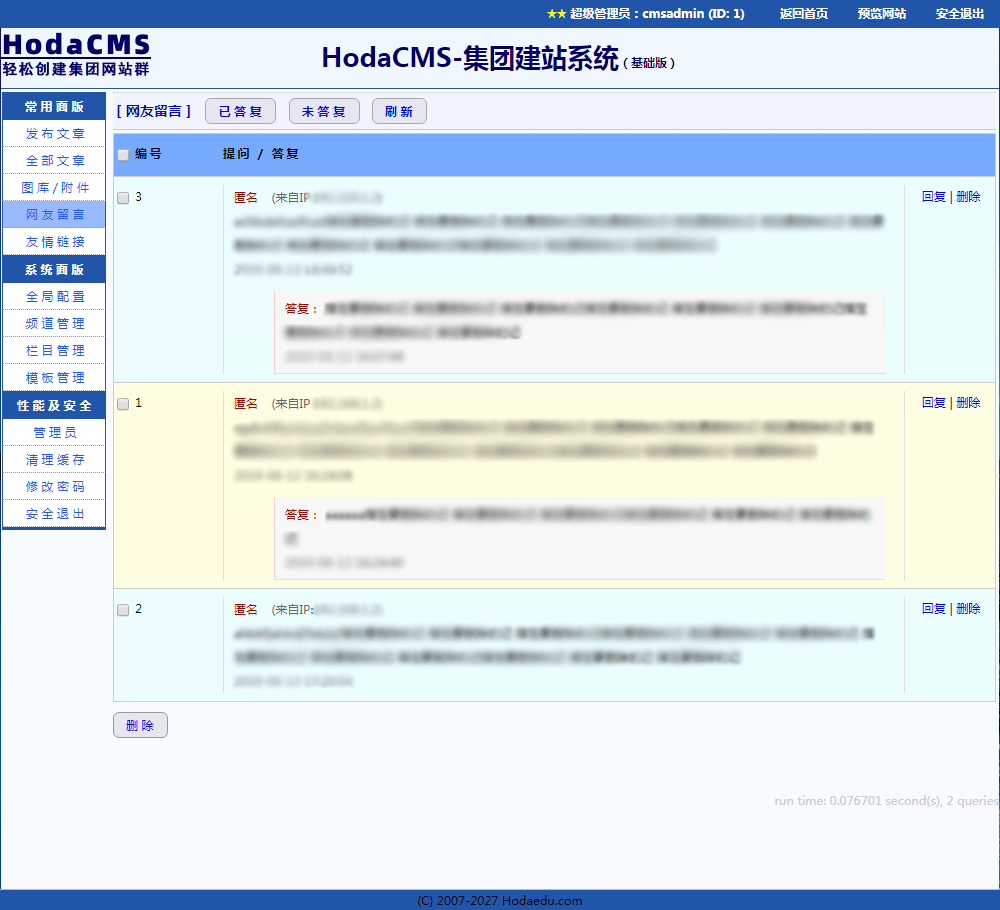Click 删除 for message 2
Screen dimensions: 1000x910
click(968, 608)
